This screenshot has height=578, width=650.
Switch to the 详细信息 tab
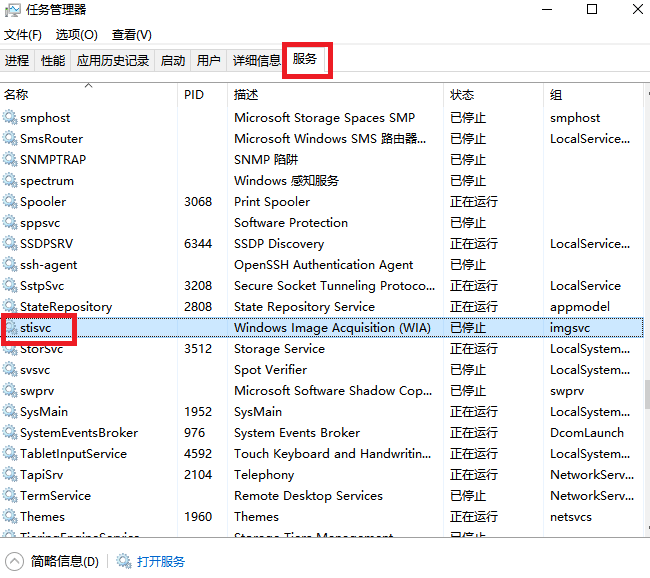pos(257,61)
